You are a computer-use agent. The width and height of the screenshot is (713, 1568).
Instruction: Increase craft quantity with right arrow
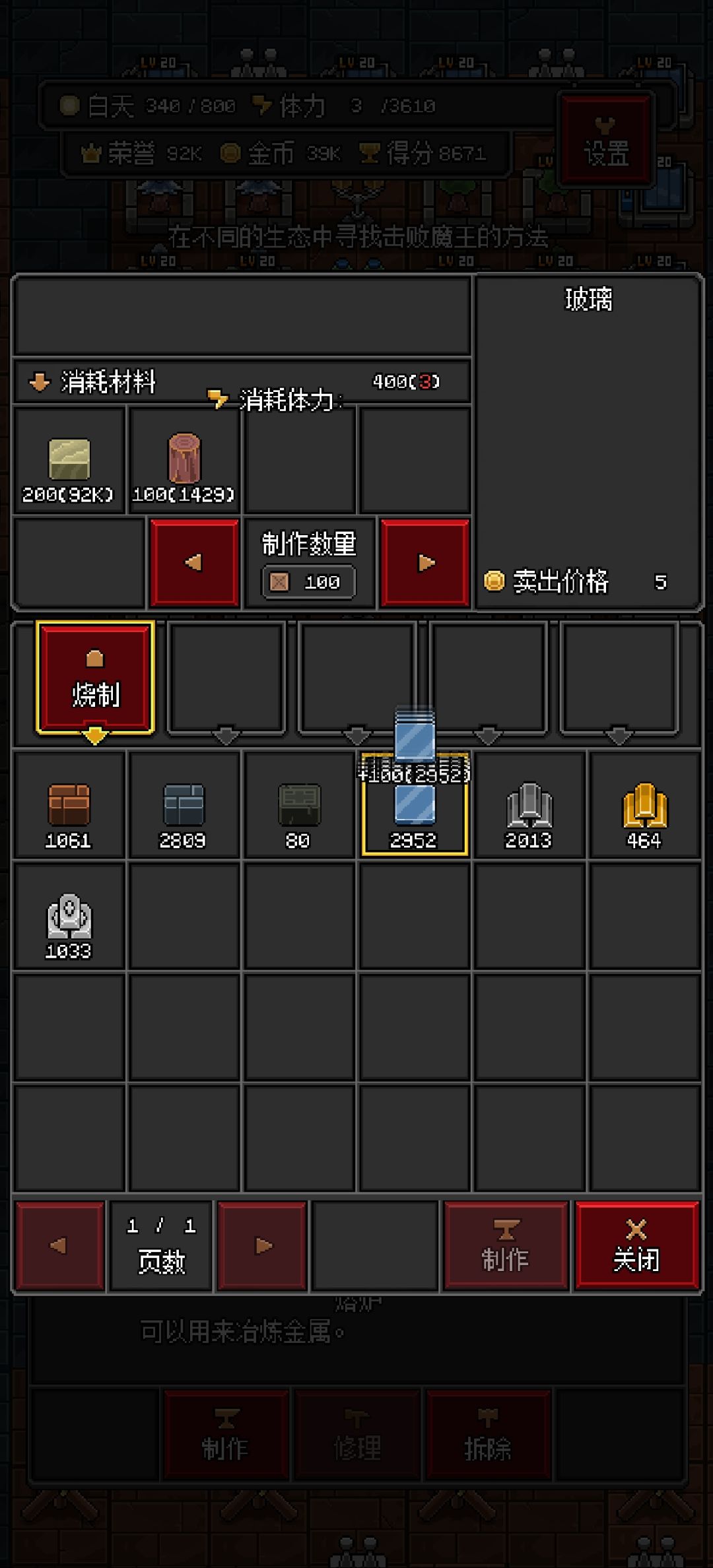pos(425,562)
